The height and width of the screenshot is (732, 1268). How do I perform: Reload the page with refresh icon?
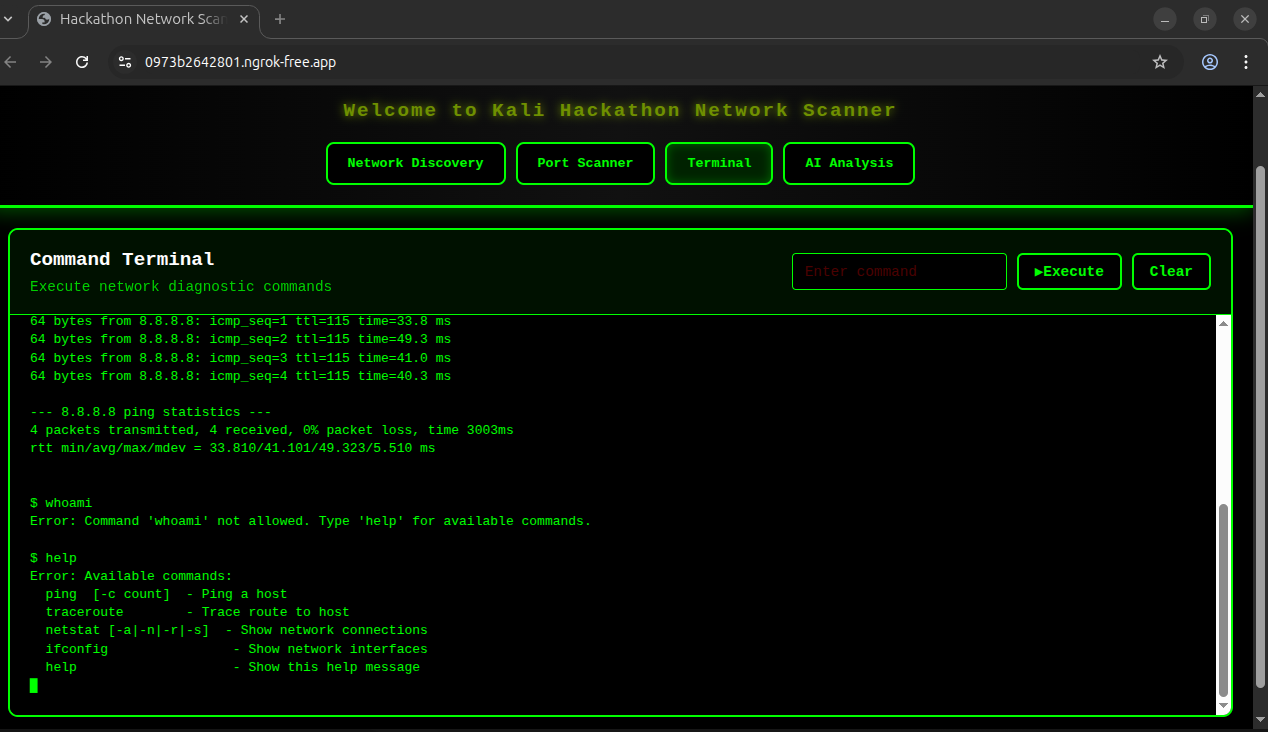click(83, 62)
